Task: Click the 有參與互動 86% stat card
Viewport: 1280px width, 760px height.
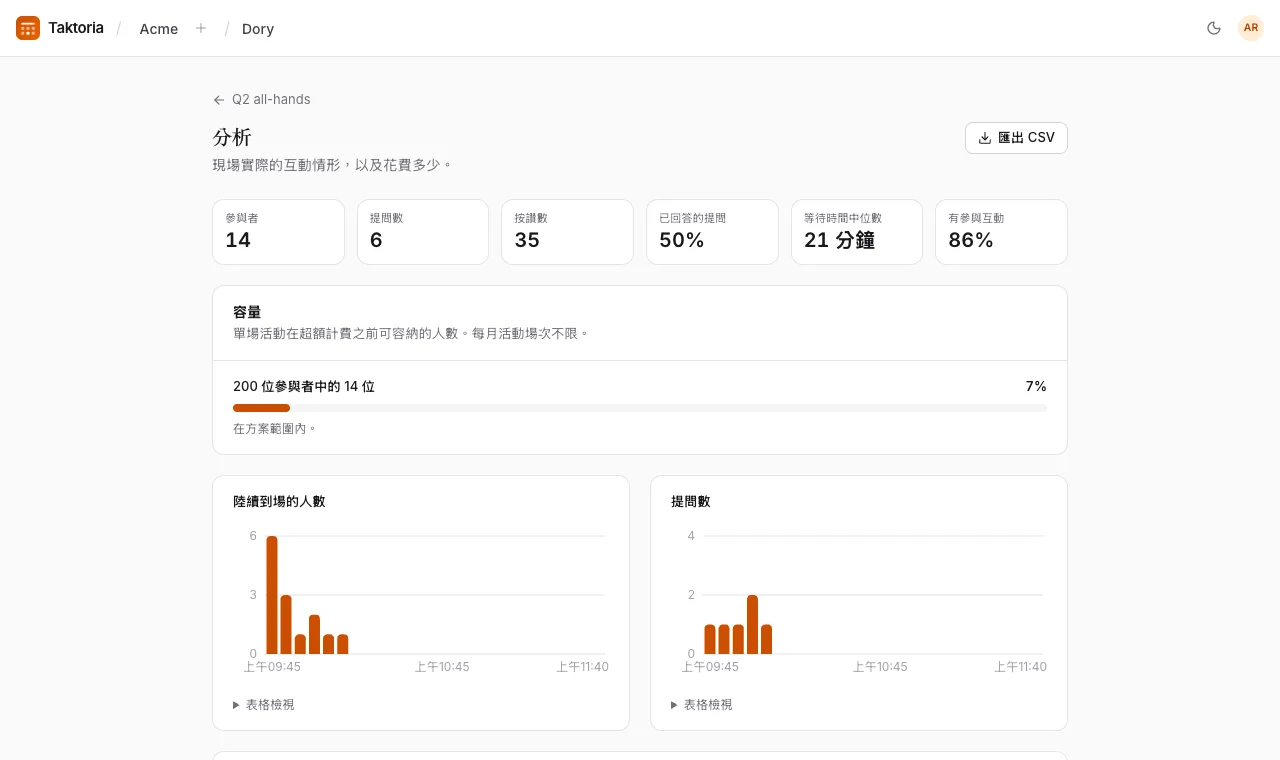Action: tap(1001, 232)
